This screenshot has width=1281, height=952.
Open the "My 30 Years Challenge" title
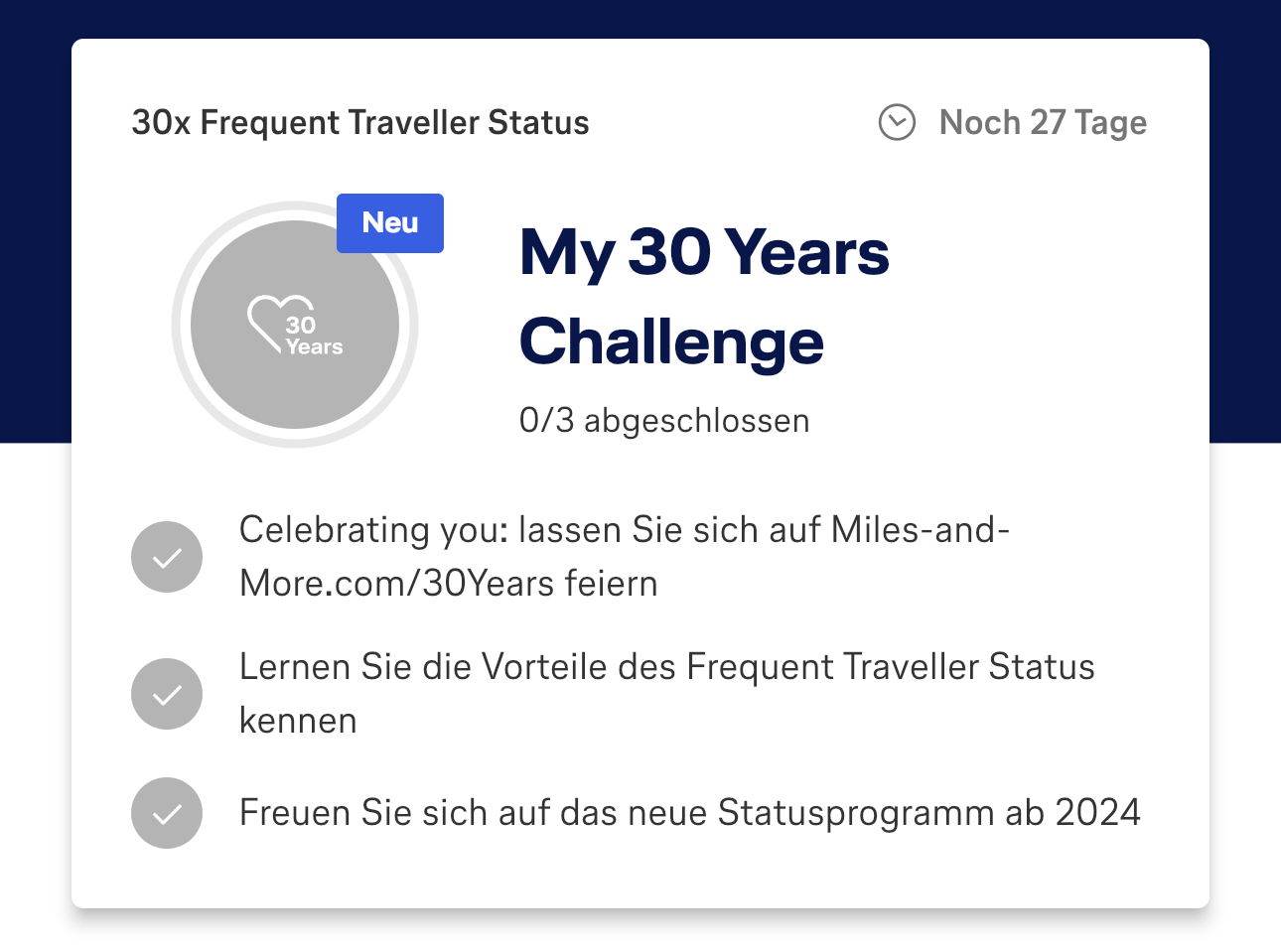pyautogui.click(x=704, y=252)
